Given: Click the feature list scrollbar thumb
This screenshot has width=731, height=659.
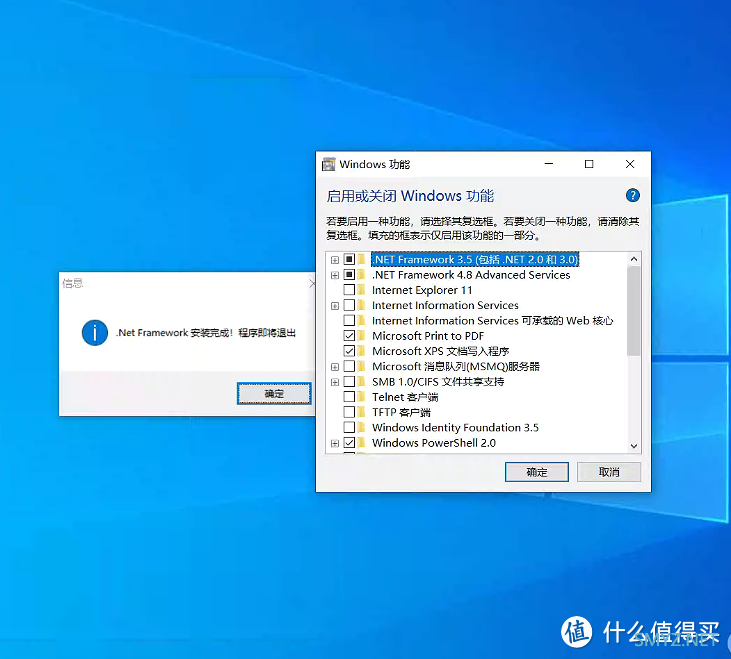Looking at the screenshot, I should 634,311.
